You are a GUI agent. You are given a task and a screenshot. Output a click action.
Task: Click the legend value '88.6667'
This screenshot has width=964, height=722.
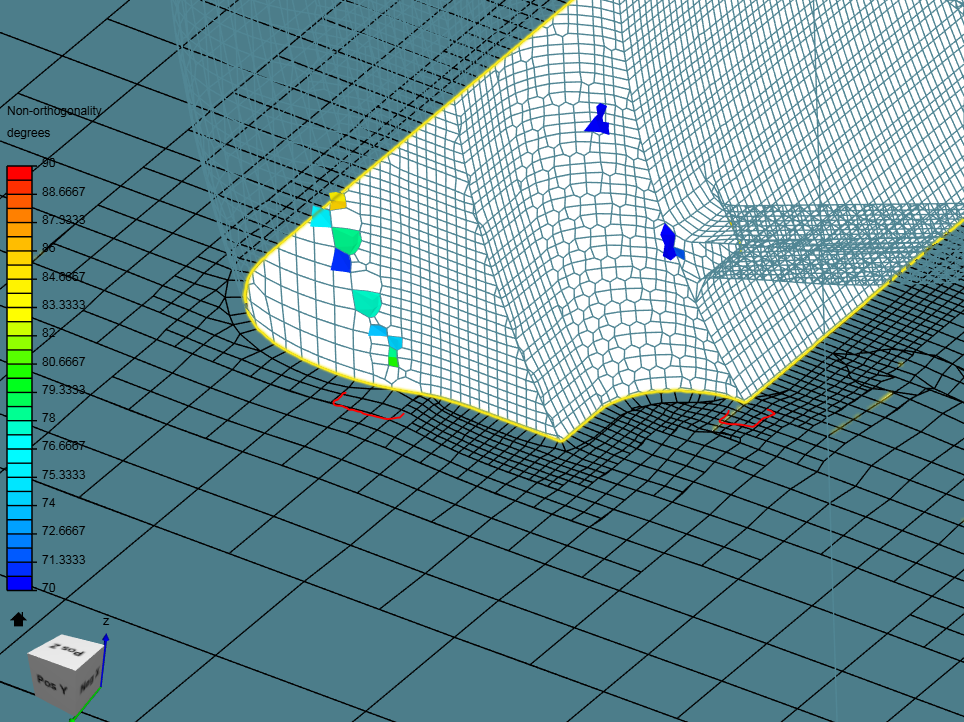pos(63,192)
